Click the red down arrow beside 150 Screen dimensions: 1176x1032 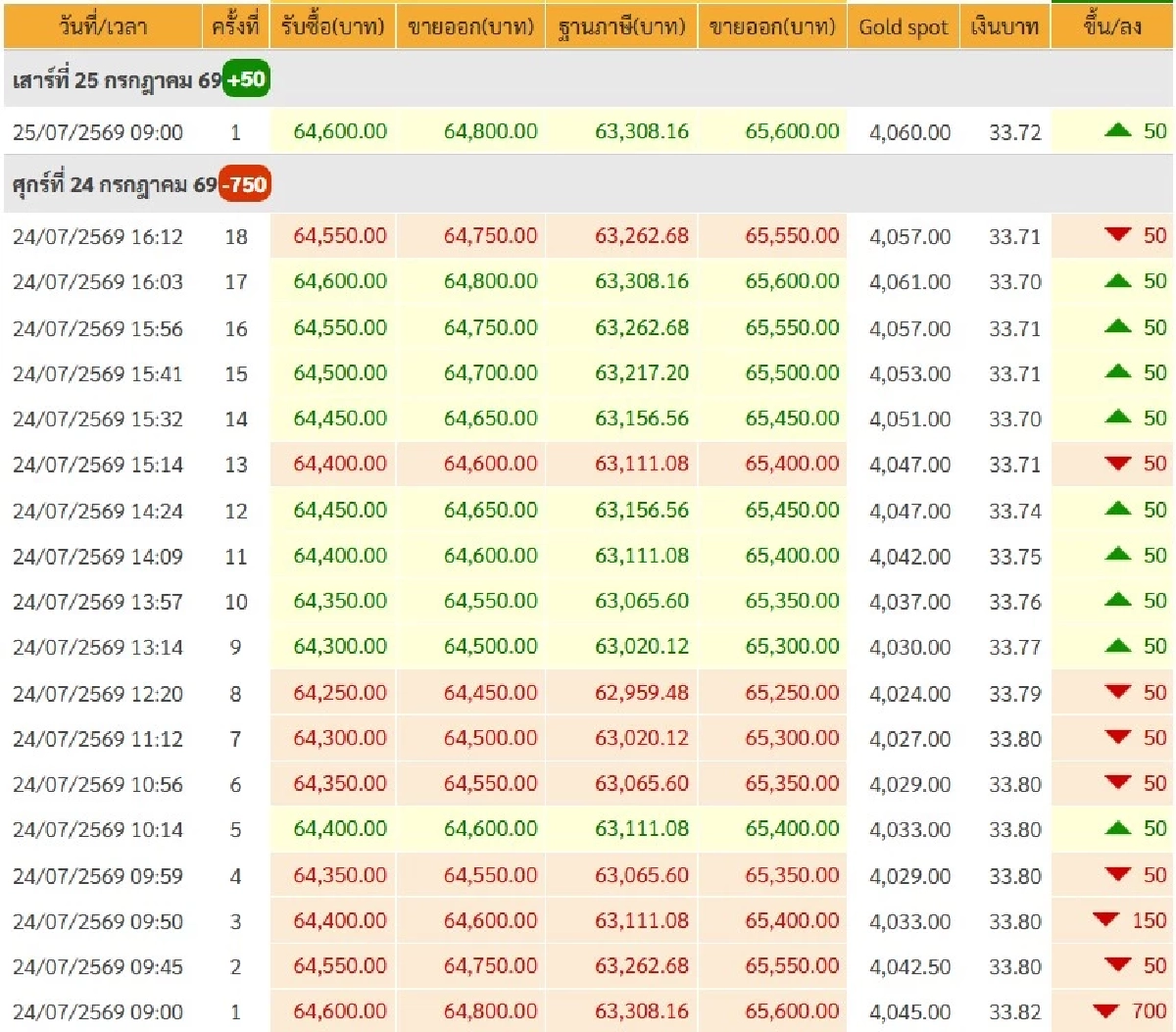1105,919
